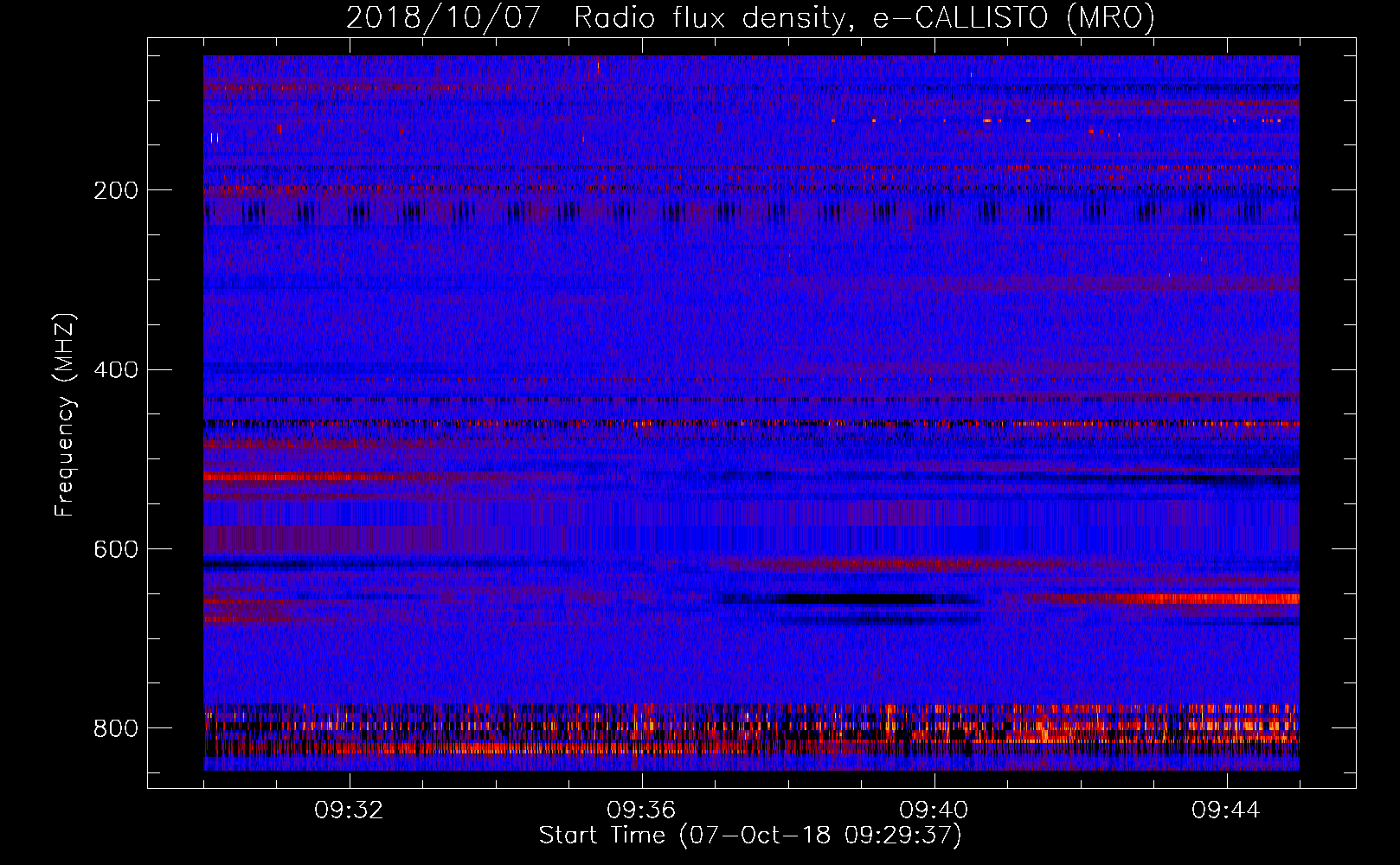The height and width of the screenshot is (865, 1400).
Task: Click the 09:36 time tick label
Action: point(641,811)
